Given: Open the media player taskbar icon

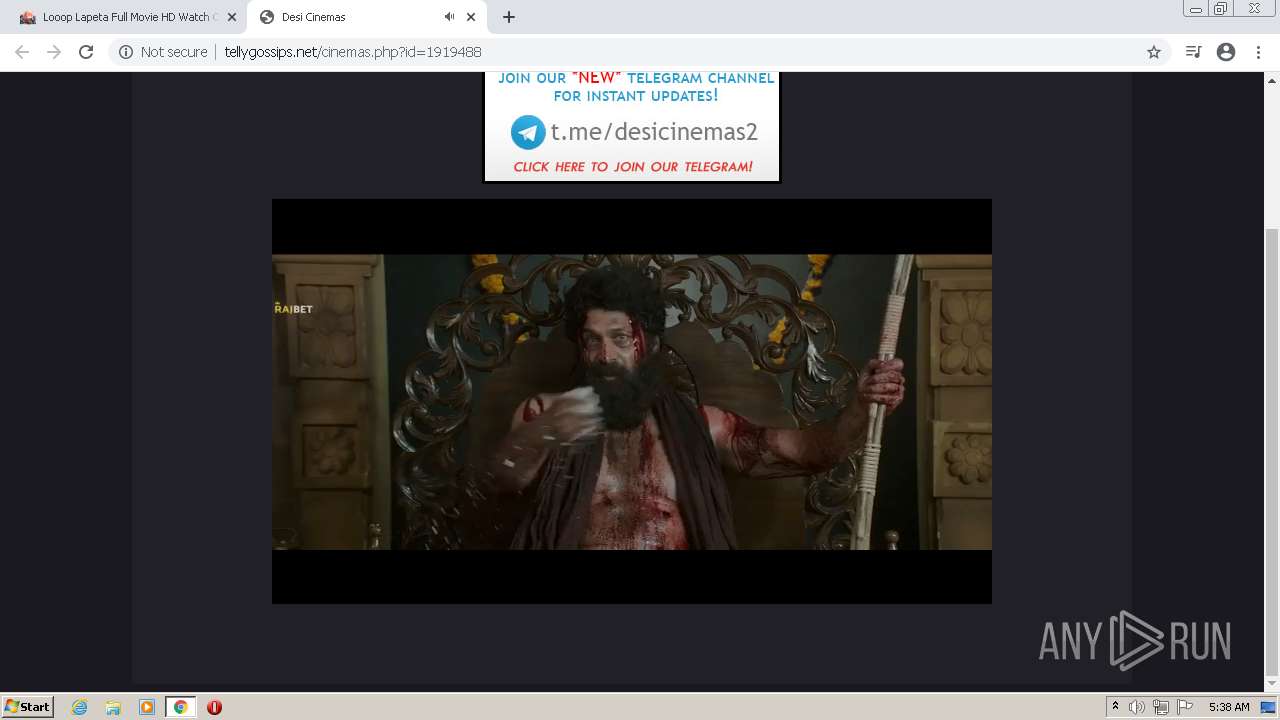Looking at the screenshot, I should (147, 707).
